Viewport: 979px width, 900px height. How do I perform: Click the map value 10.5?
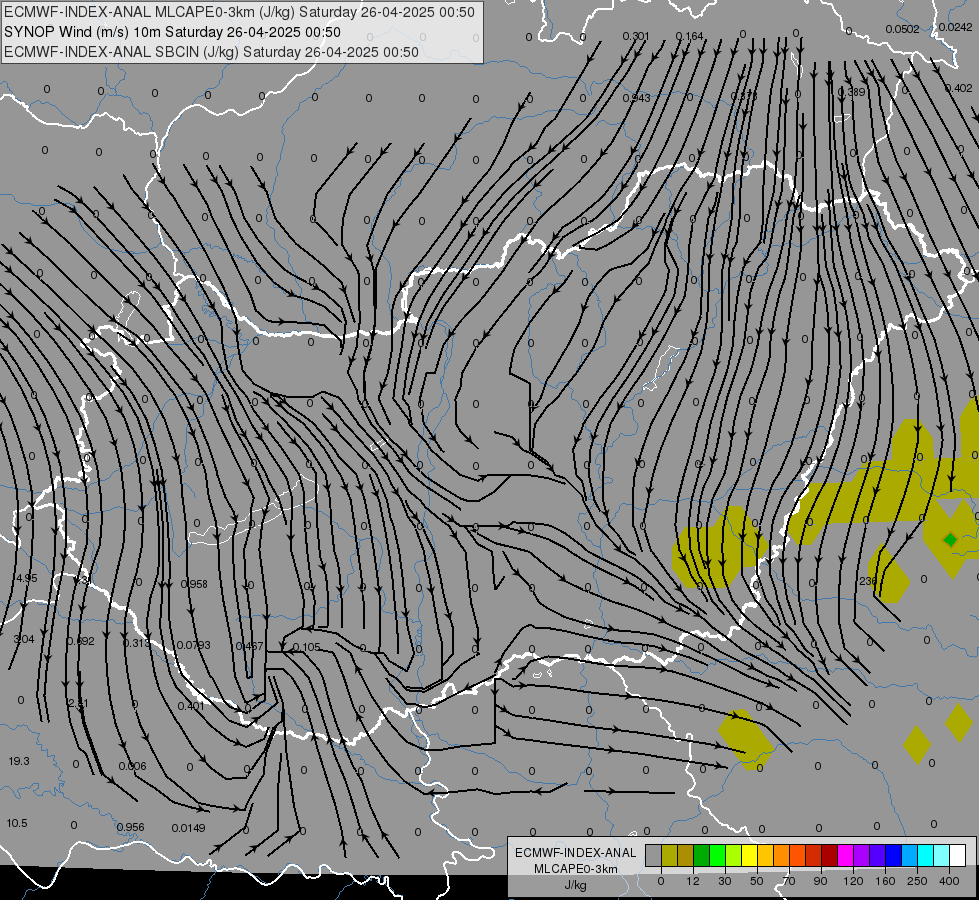[17, 823]
